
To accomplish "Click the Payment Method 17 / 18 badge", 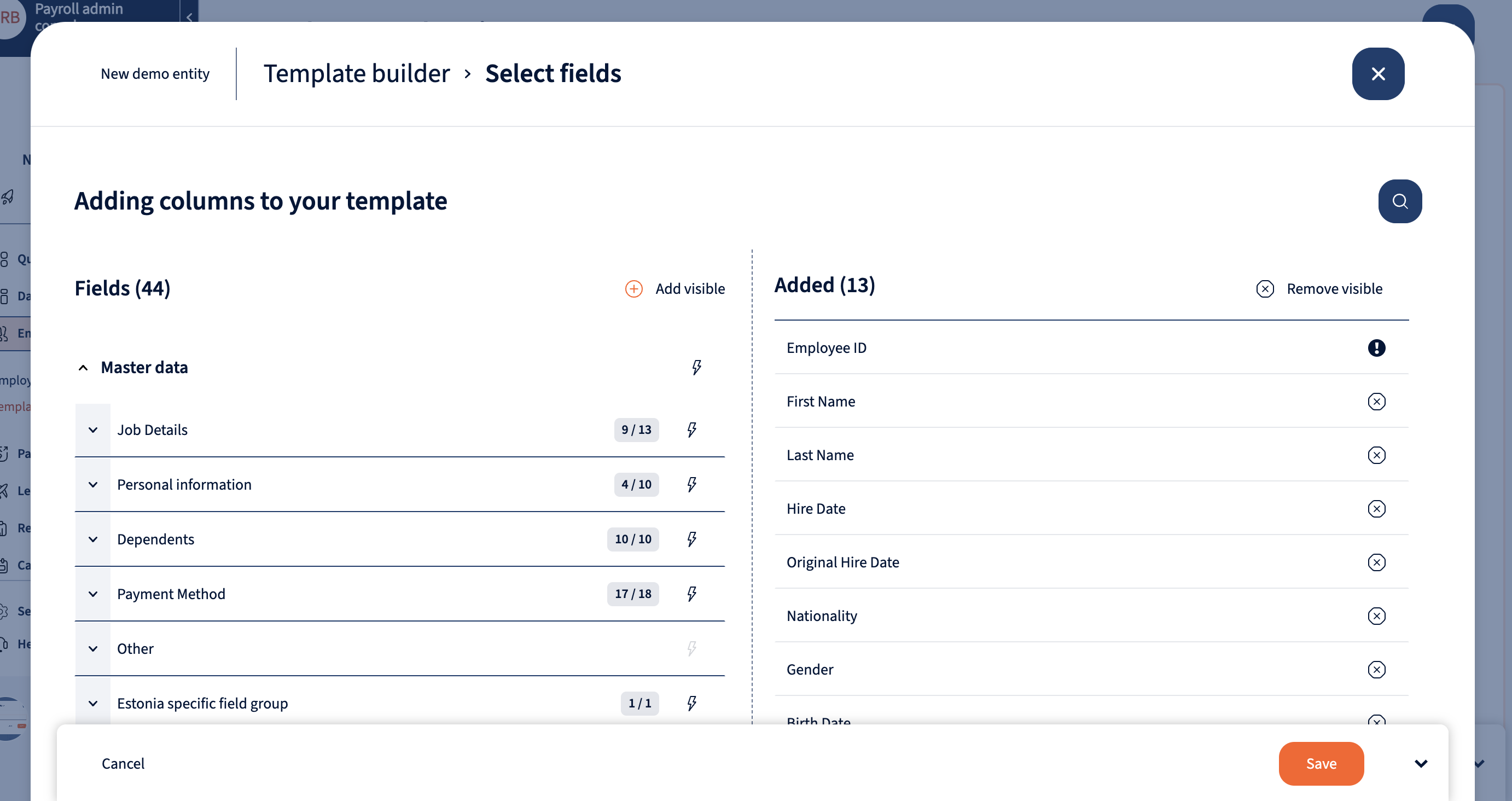I will 632,593.
